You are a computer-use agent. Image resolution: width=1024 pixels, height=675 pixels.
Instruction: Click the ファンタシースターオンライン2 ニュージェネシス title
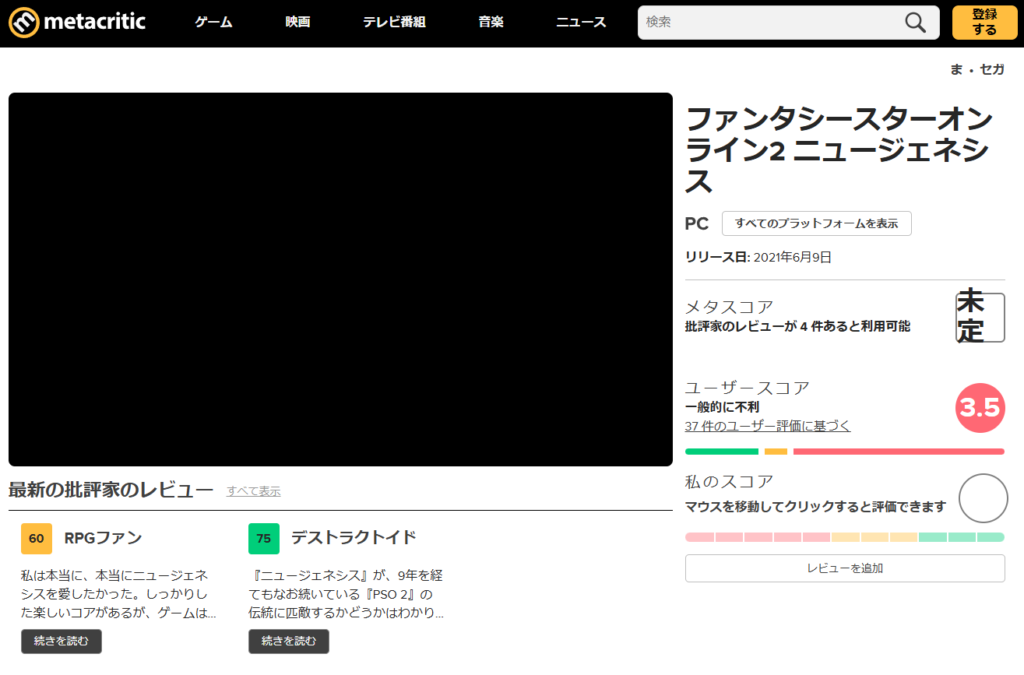coord(839,150)
